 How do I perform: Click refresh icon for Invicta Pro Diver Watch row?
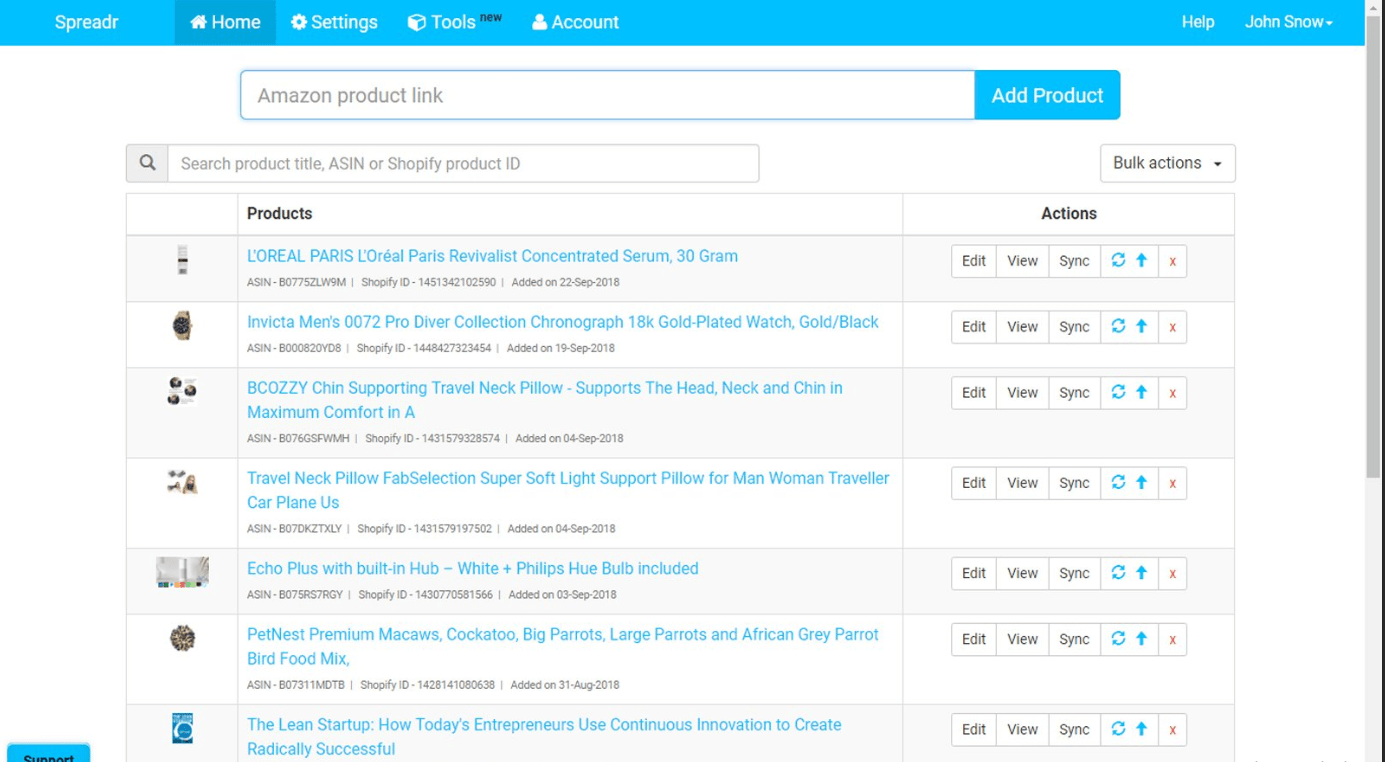click(1118, 327)
